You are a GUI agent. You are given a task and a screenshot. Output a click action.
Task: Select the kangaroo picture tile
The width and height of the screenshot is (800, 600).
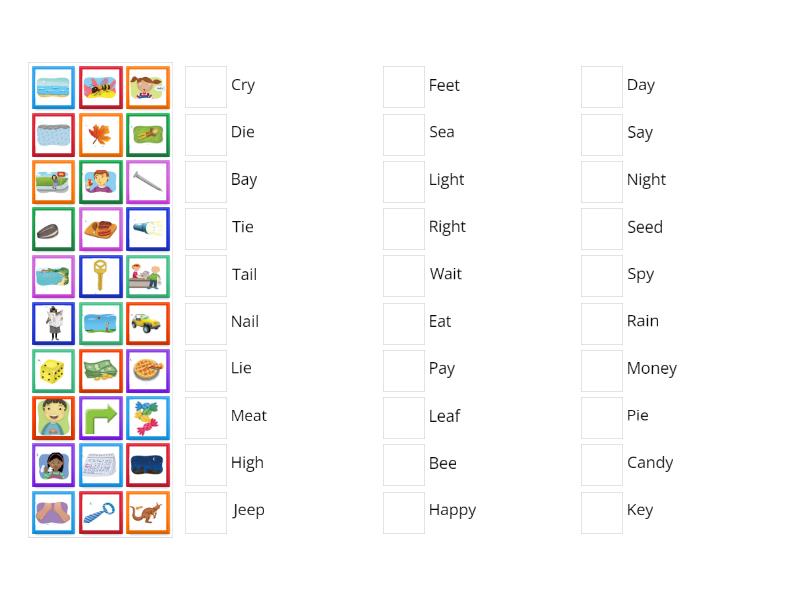pos(148,512)
